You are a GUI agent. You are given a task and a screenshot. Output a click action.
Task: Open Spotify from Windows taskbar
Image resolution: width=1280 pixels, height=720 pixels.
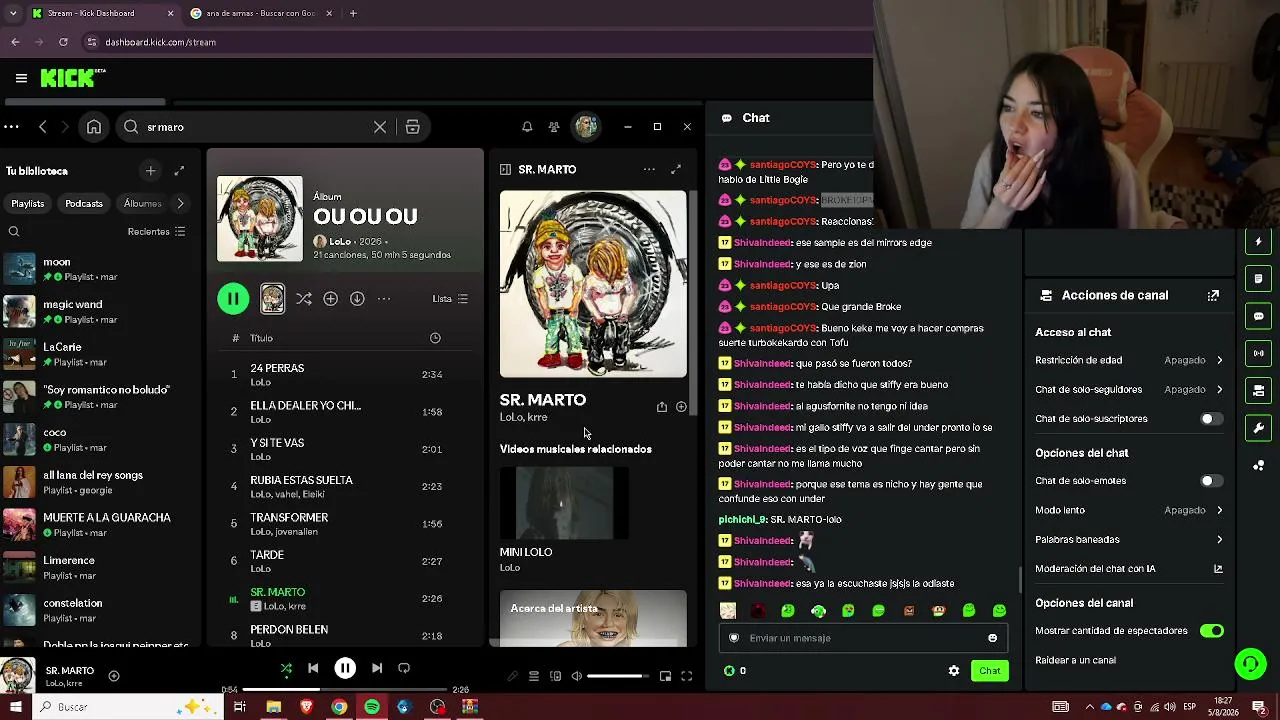(372, 707)
